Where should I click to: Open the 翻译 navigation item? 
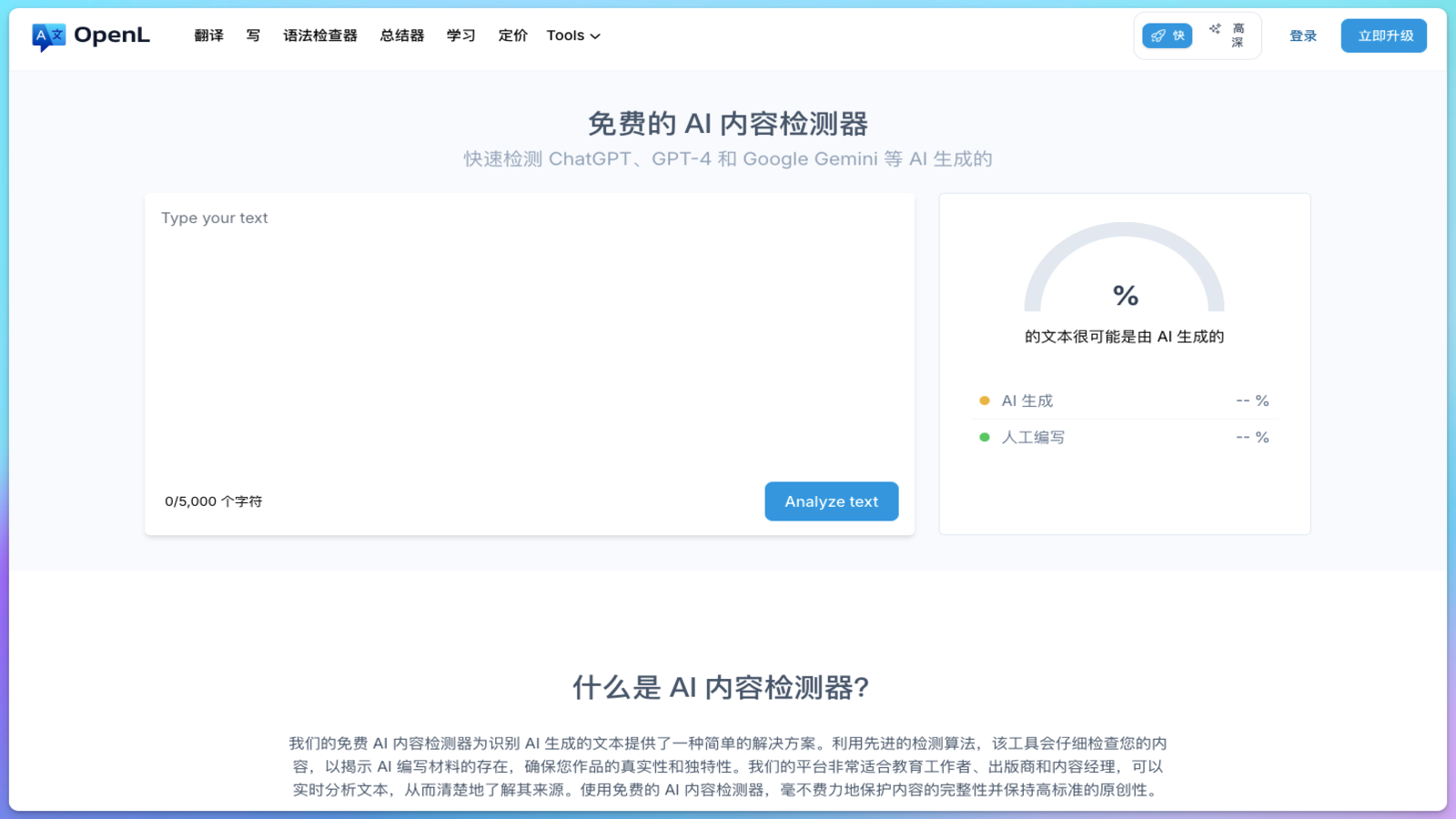tap(207, 35)
